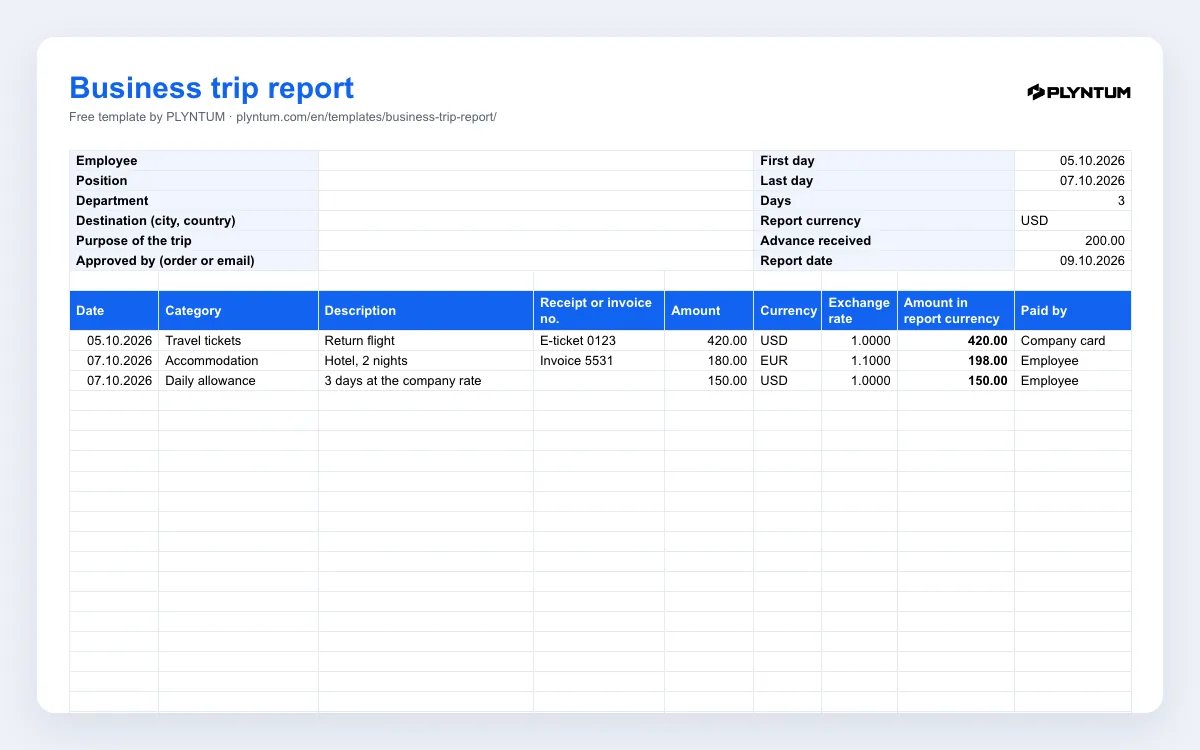Select the Travel tickets category cell
Image resolution: width=1200 pixels, height=750 pixels.
click(x=239, y=341)
